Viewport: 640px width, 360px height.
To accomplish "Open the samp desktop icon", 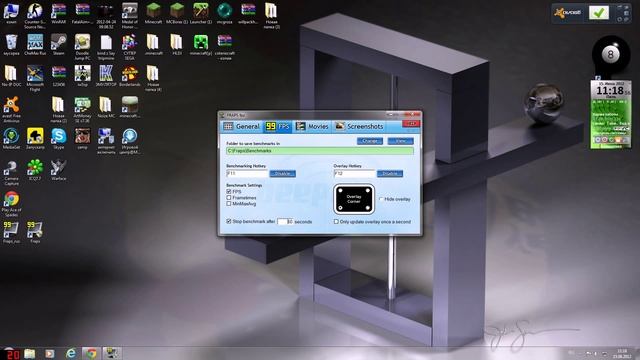I will coord(82,138).
